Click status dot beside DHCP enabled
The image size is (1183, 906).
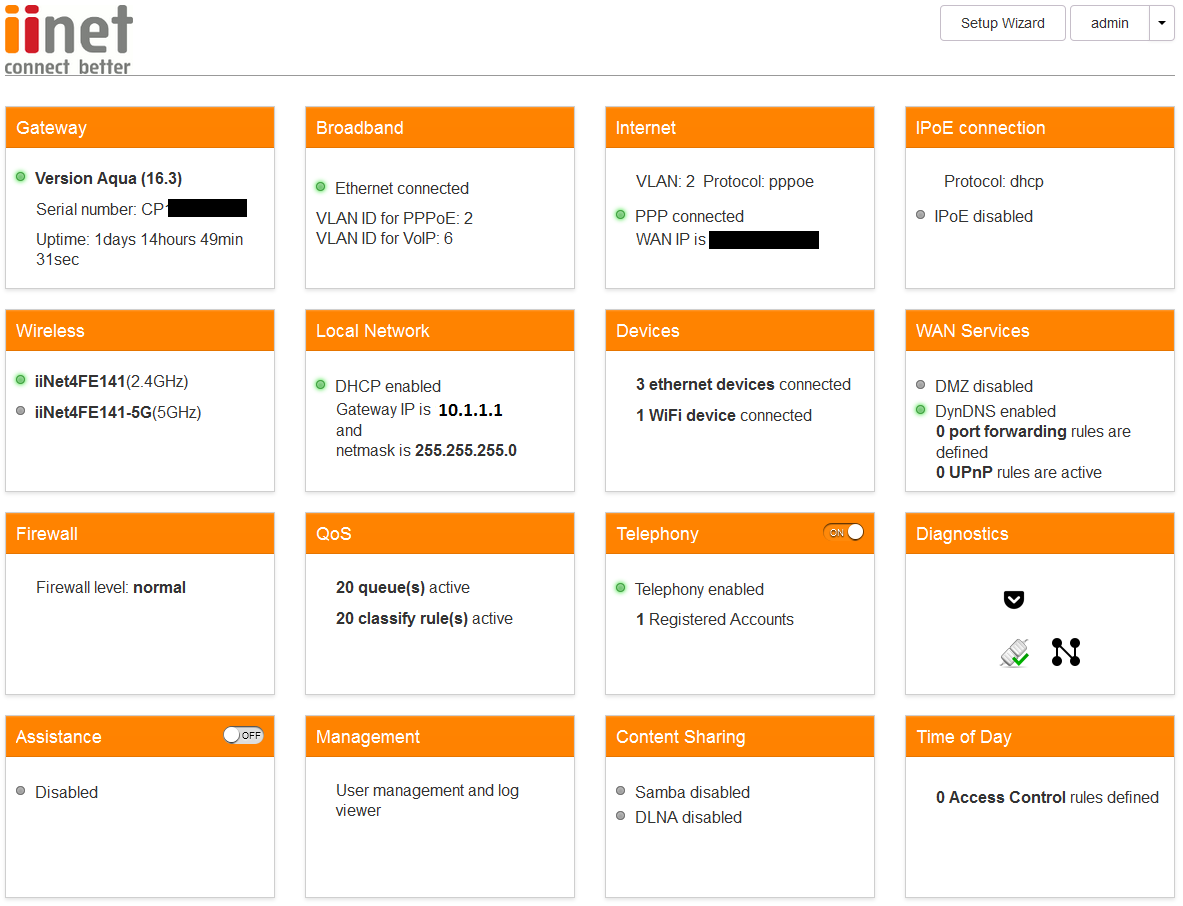pyautogui.click(x=321, y=385)
